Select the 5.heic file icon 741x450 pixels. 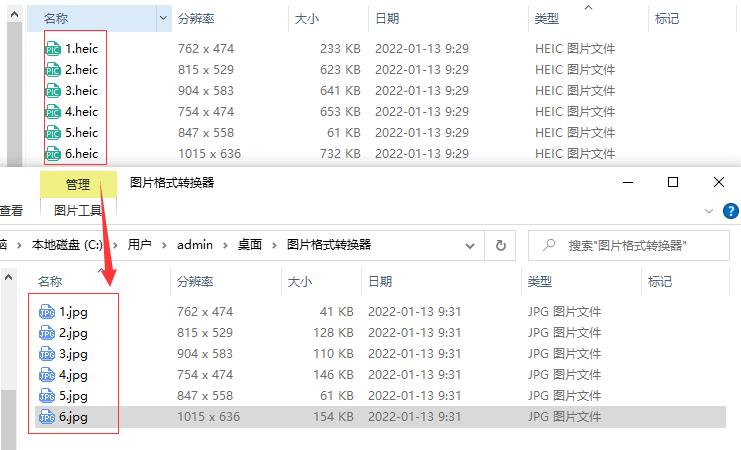point(53,133)
